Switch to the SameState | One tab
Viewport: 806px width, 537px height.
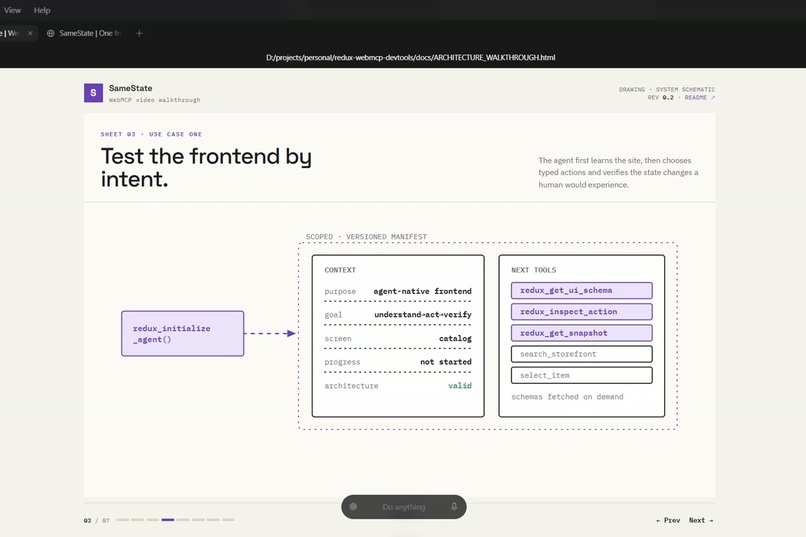coord(85,33)
